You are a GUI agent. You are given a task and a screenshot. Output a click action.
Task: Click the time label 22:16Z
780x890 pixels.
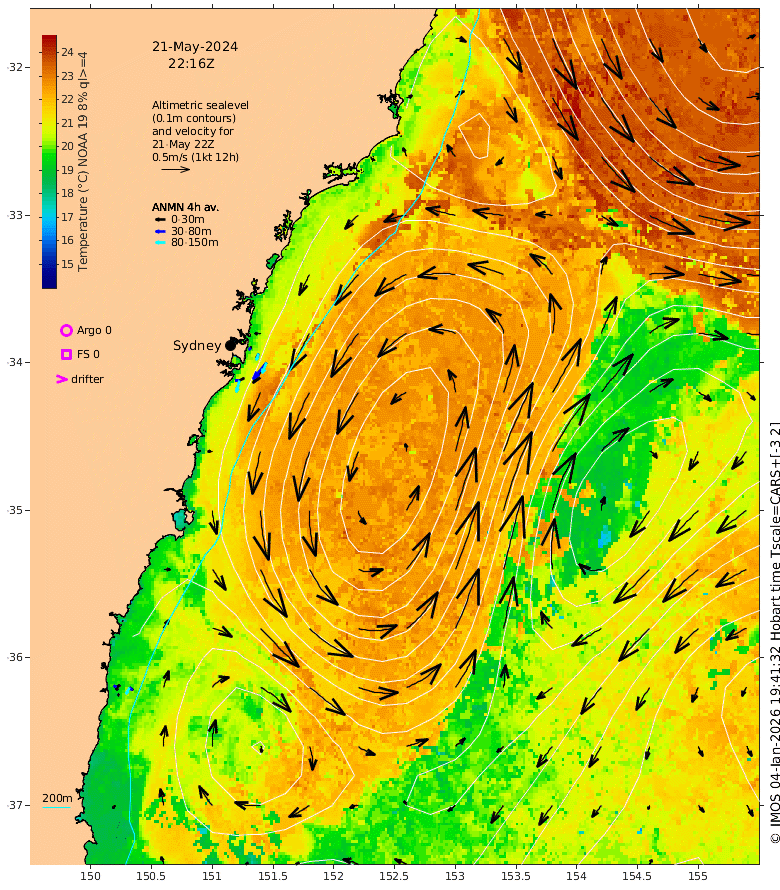point(191,64)
